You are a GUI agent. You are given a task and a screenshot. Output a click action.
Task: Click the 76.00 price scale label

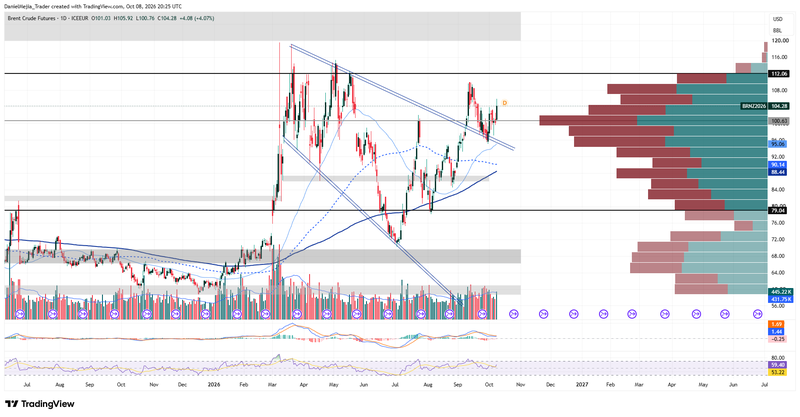point(779,223)
